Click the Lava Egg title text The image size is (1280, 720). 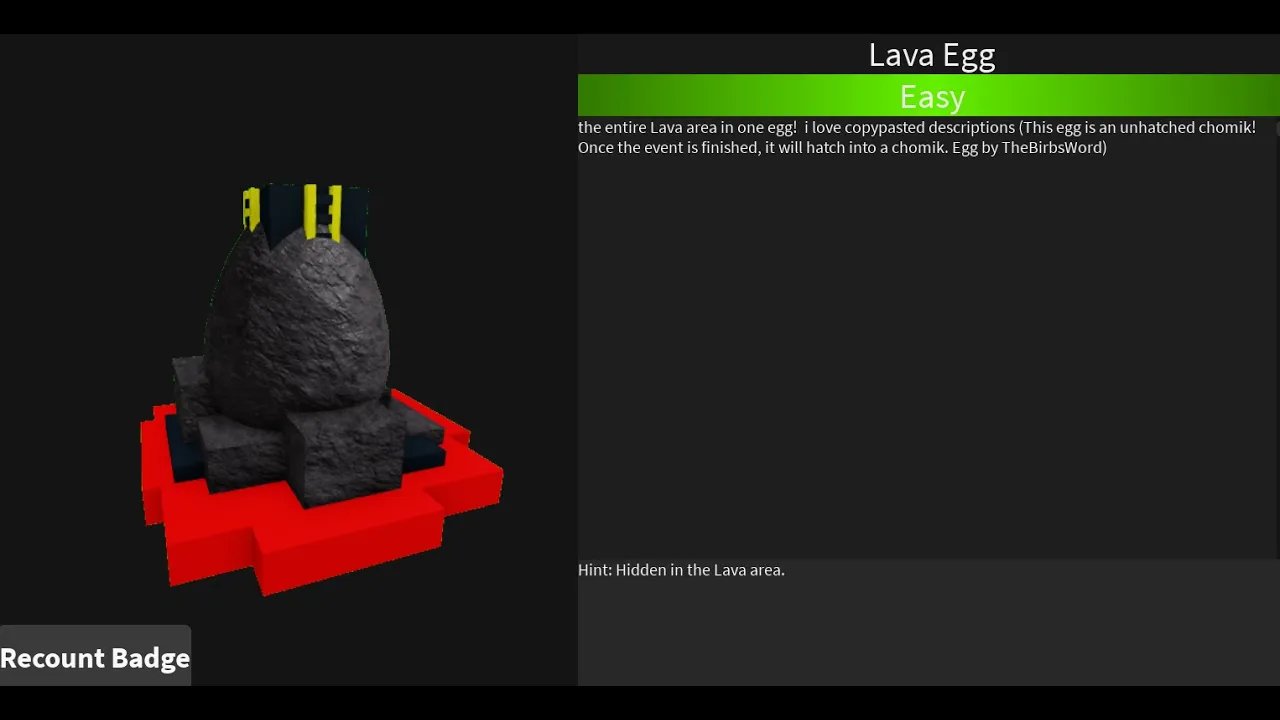tap(931, 55)
